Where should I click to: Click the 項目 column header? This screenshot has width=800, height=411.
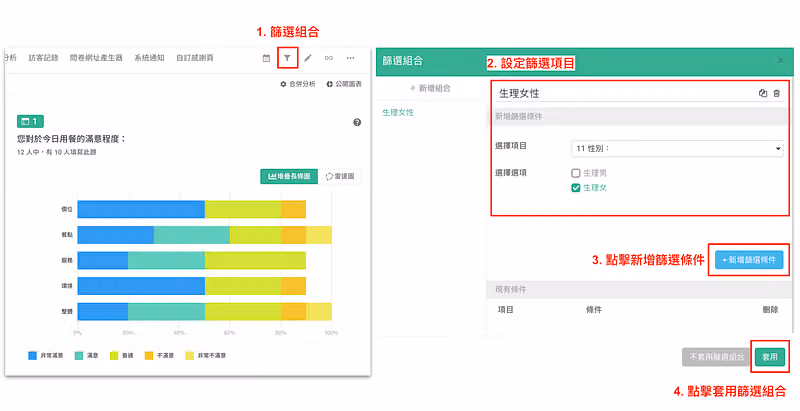point(506,310)
